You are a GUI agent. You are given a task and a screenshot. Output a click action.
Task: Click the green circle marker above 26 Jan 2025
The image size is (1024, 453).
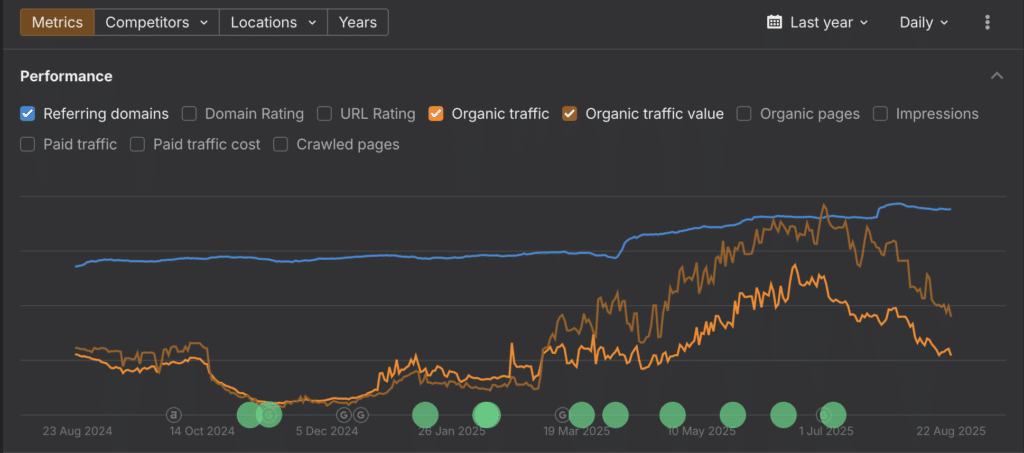coord(425,414)
